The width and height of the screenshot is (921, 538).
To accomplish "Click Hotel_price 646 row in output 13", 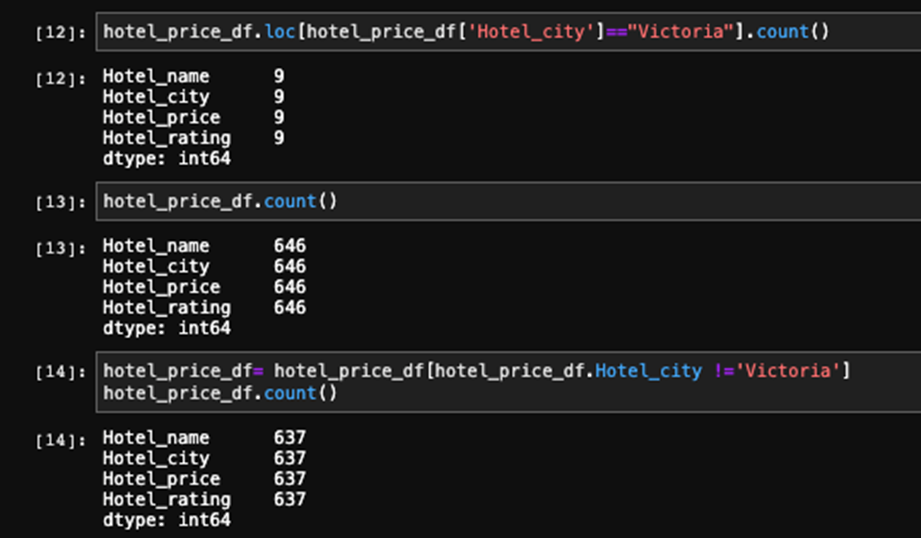I will coord(204,287).
